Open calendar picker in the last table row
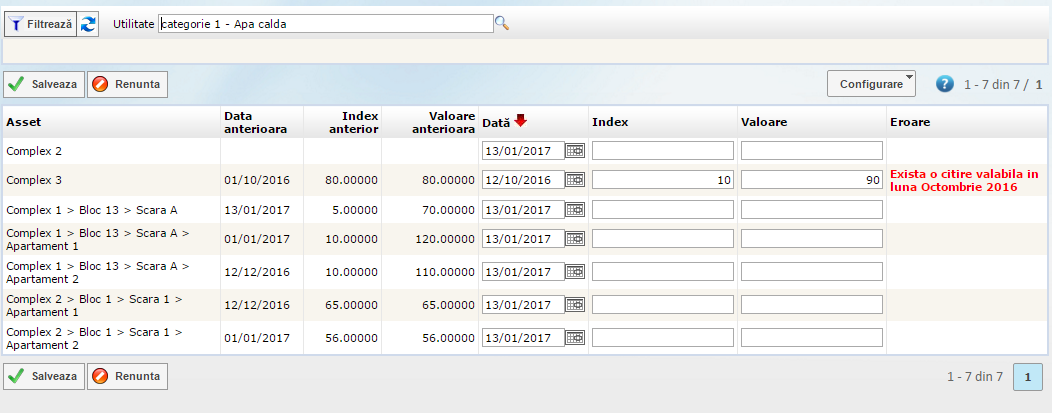Image resolution: width=1052 pixels, height=413 pixels. [x=575, y=338]
